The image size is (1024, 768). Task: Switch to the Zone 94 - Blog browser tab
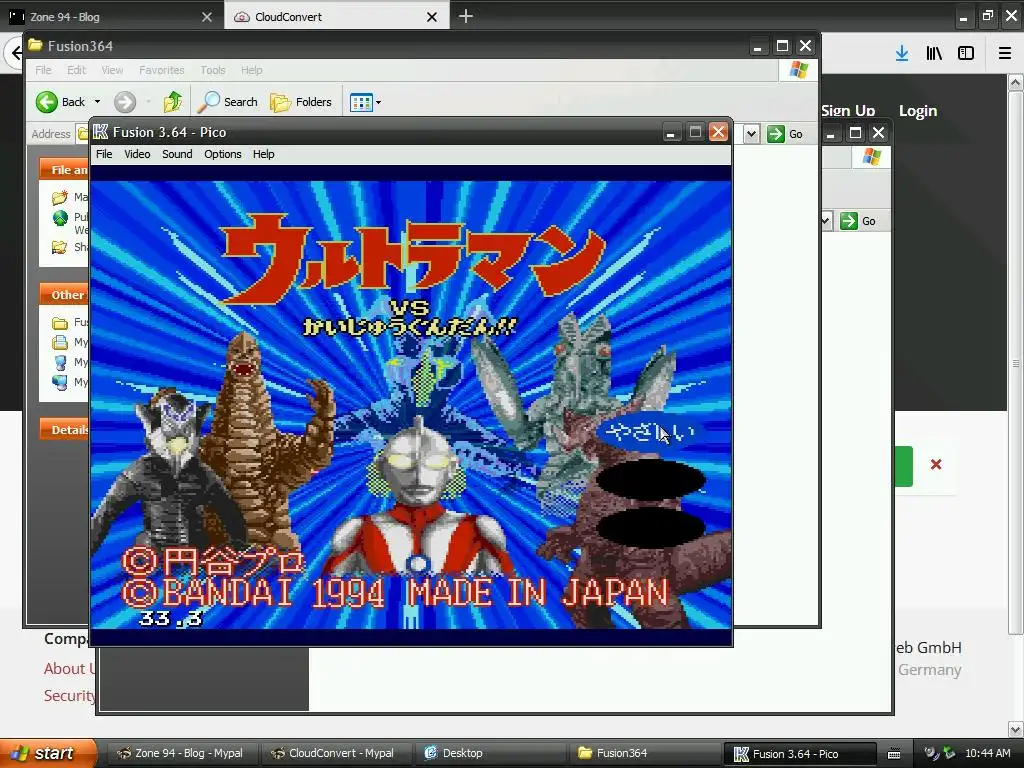click(112, 16)
